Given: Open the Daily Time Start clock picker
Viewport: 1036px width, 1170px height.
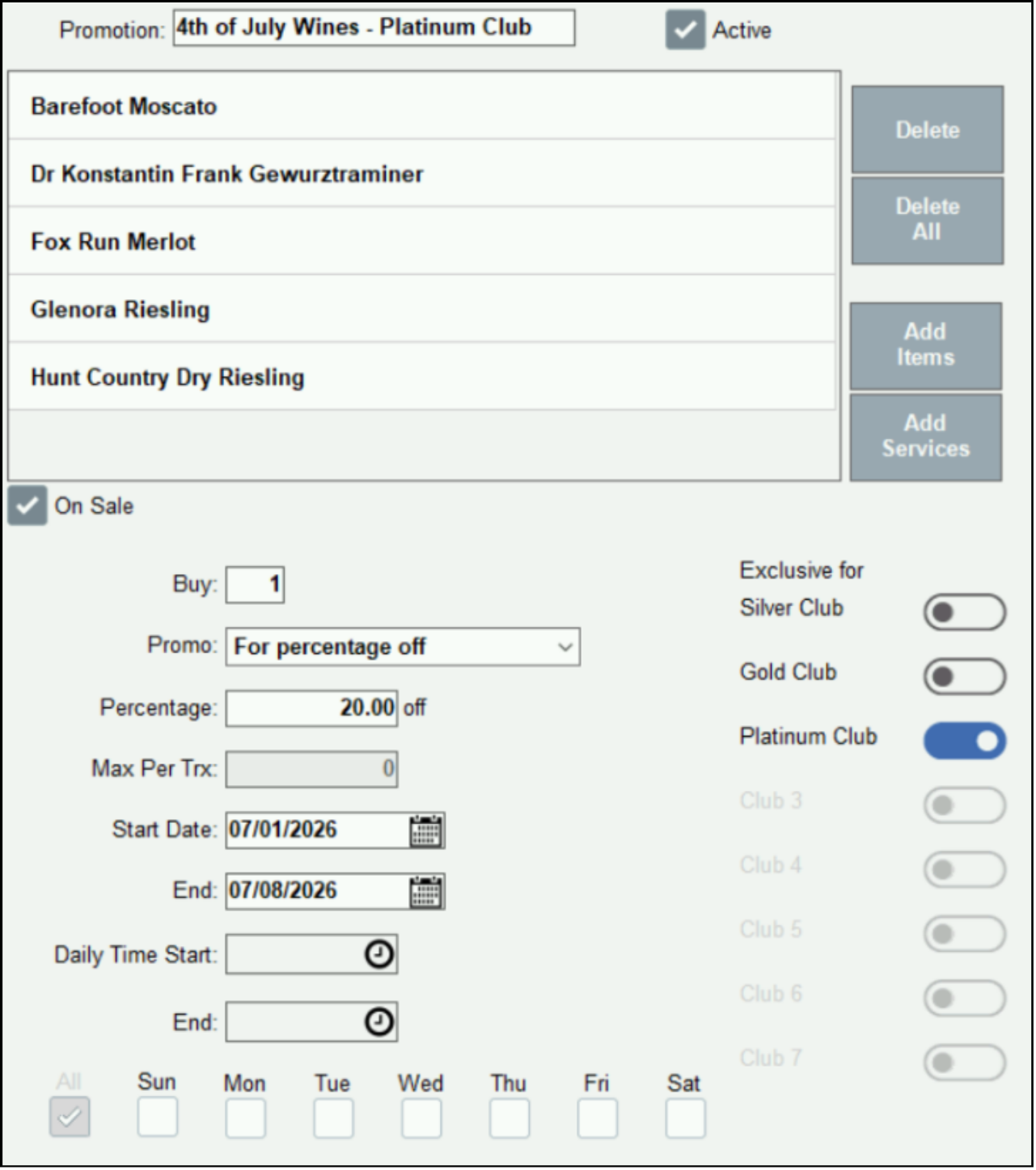Looking at the screenshot, I should click(x=379, y=956).
